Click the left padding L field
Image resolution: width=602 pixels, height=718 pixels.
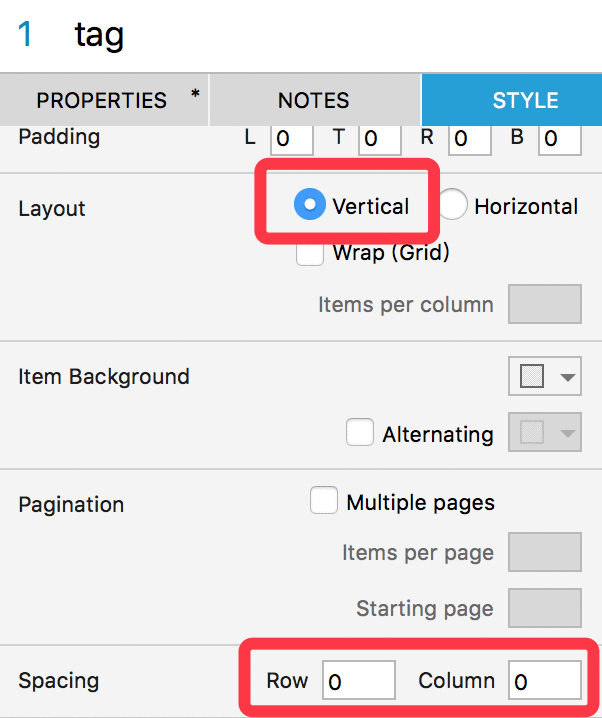click(292, 139)
